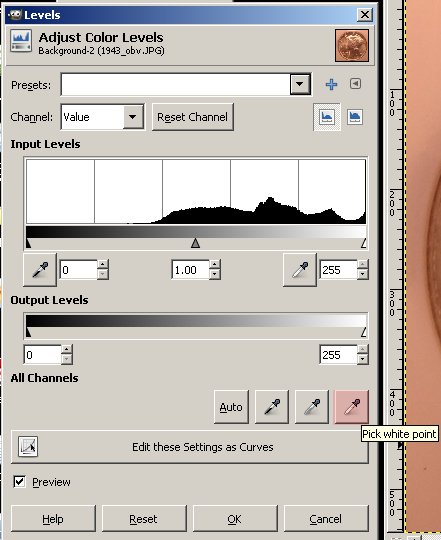Click the Pick white point eyedropper
Viewport: 441px width, 540px height.
[351, 407]
